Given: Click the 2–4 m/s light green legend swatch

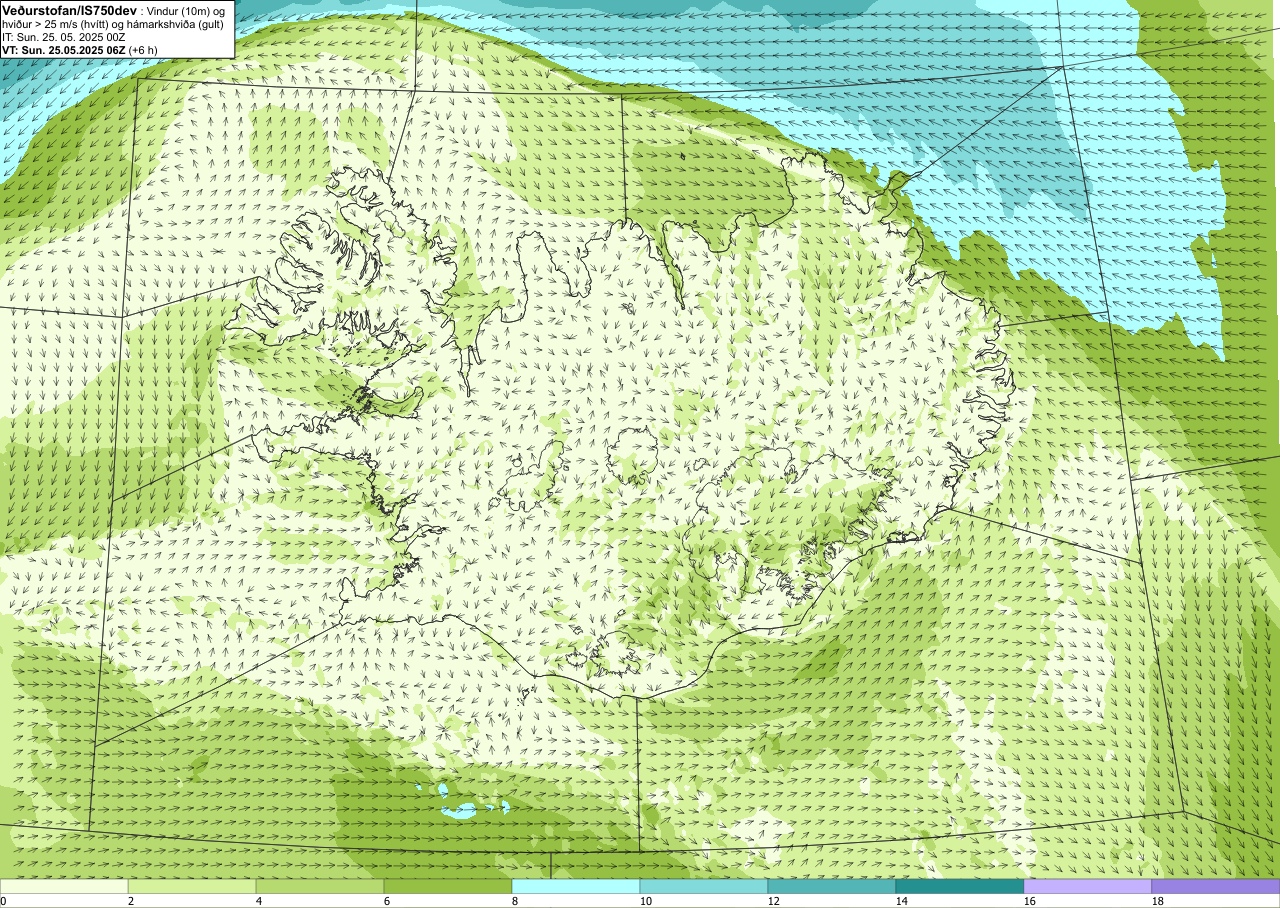Looking at the screenshot, I should 192,886.
